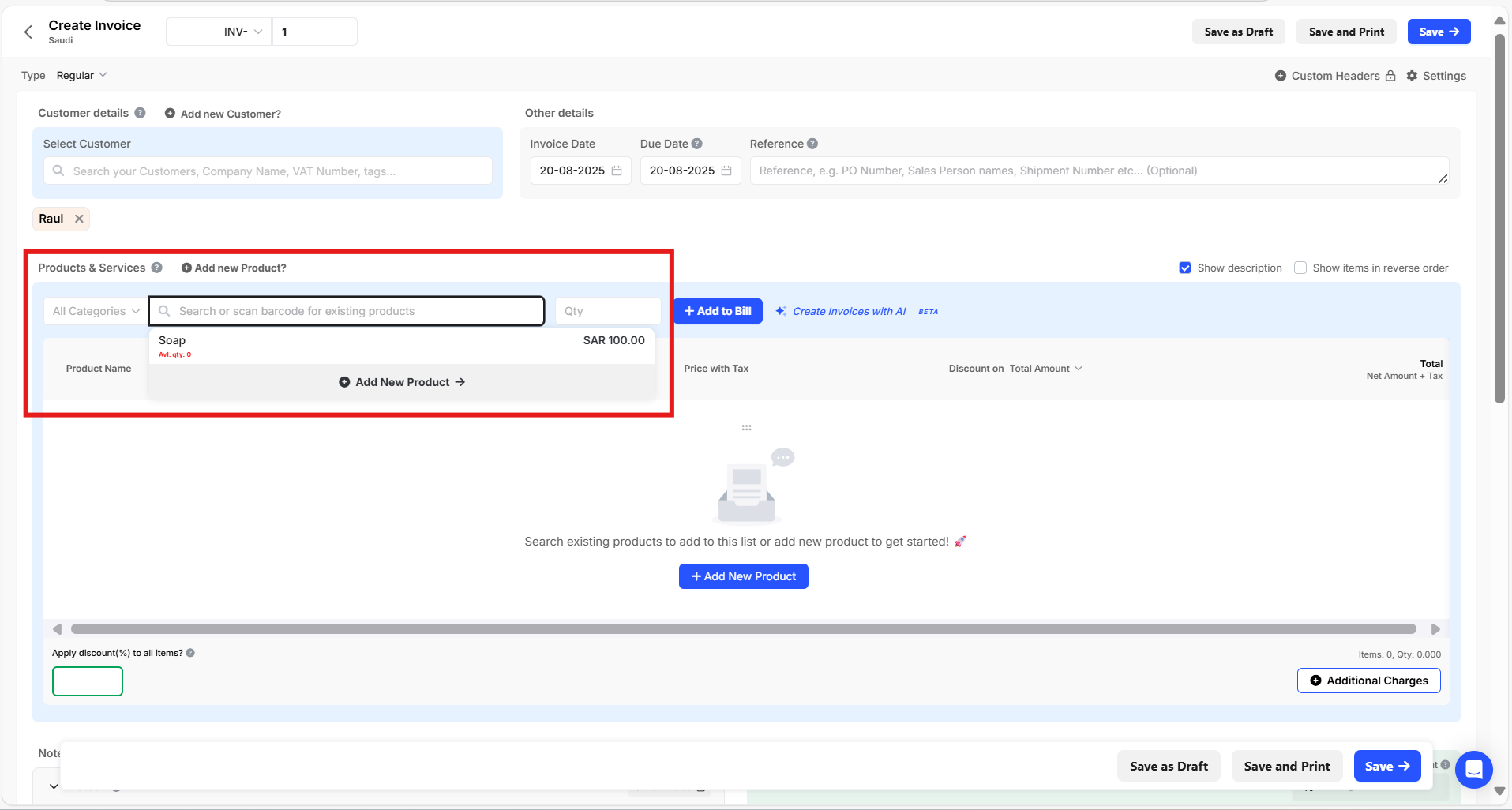Click the plus icon beside Add new Customer
1512x810 pixels.
(170, 114)
